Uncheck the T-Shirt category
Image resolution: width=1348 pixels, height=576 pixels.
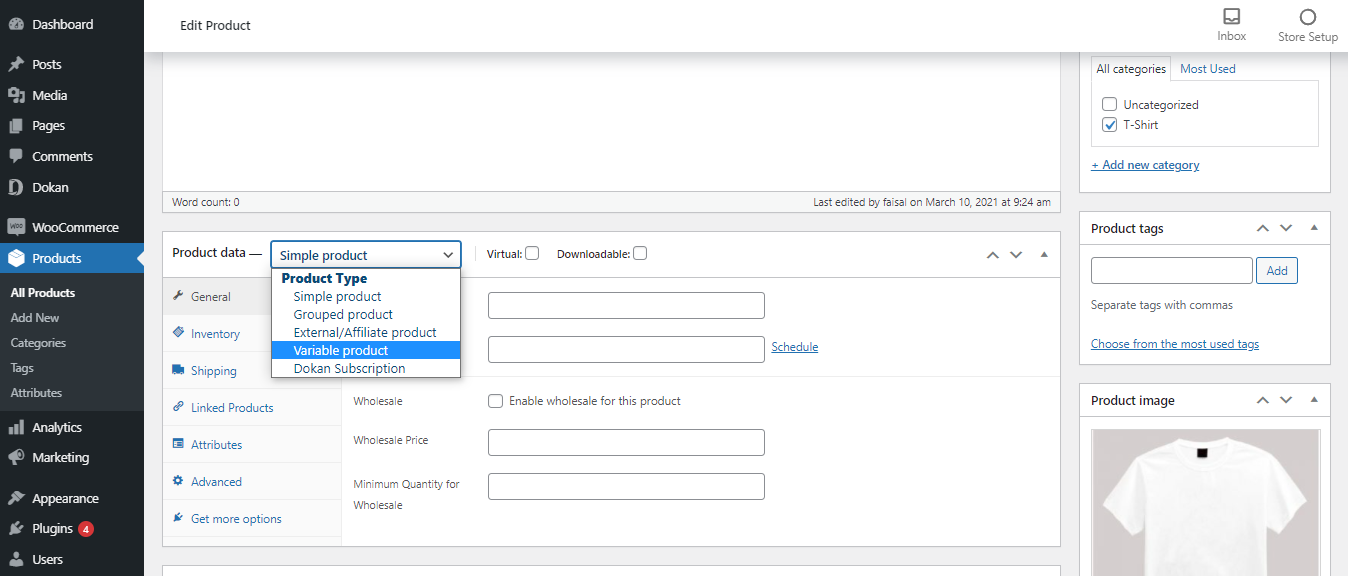1109,124
